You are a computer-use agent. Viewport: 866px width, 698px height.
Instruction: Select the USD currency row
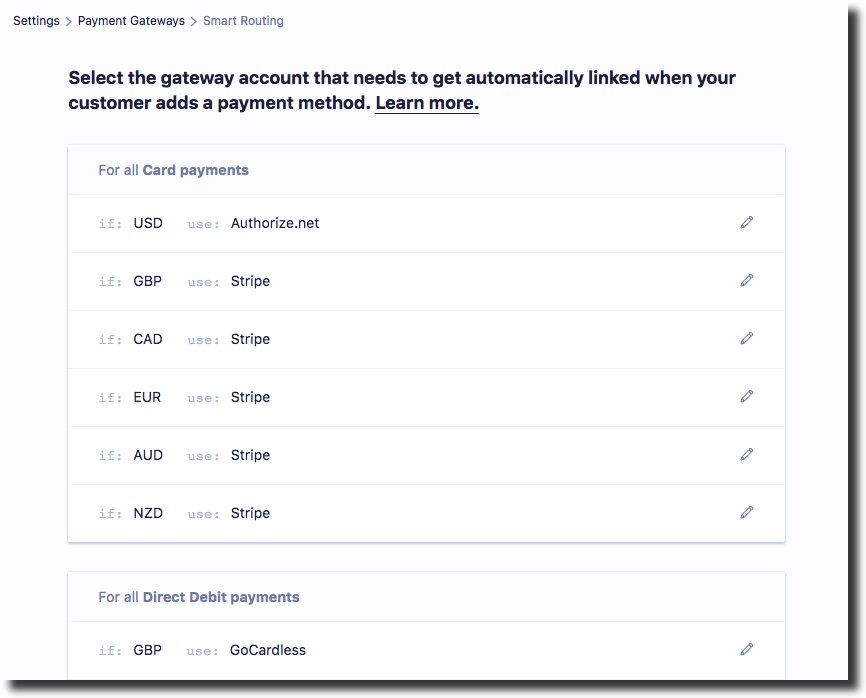pyautogui.click(x=426, y=224)
